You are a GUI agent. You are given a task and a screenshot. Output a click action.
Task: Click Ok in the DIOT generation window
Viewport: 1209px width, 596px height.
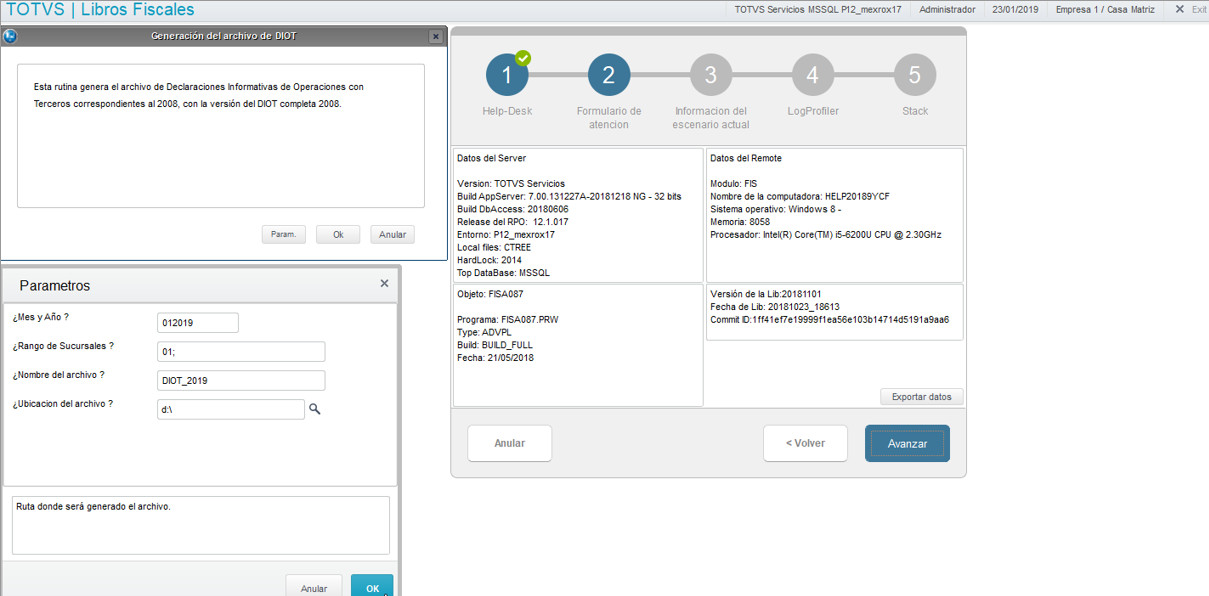click(338, 234)
